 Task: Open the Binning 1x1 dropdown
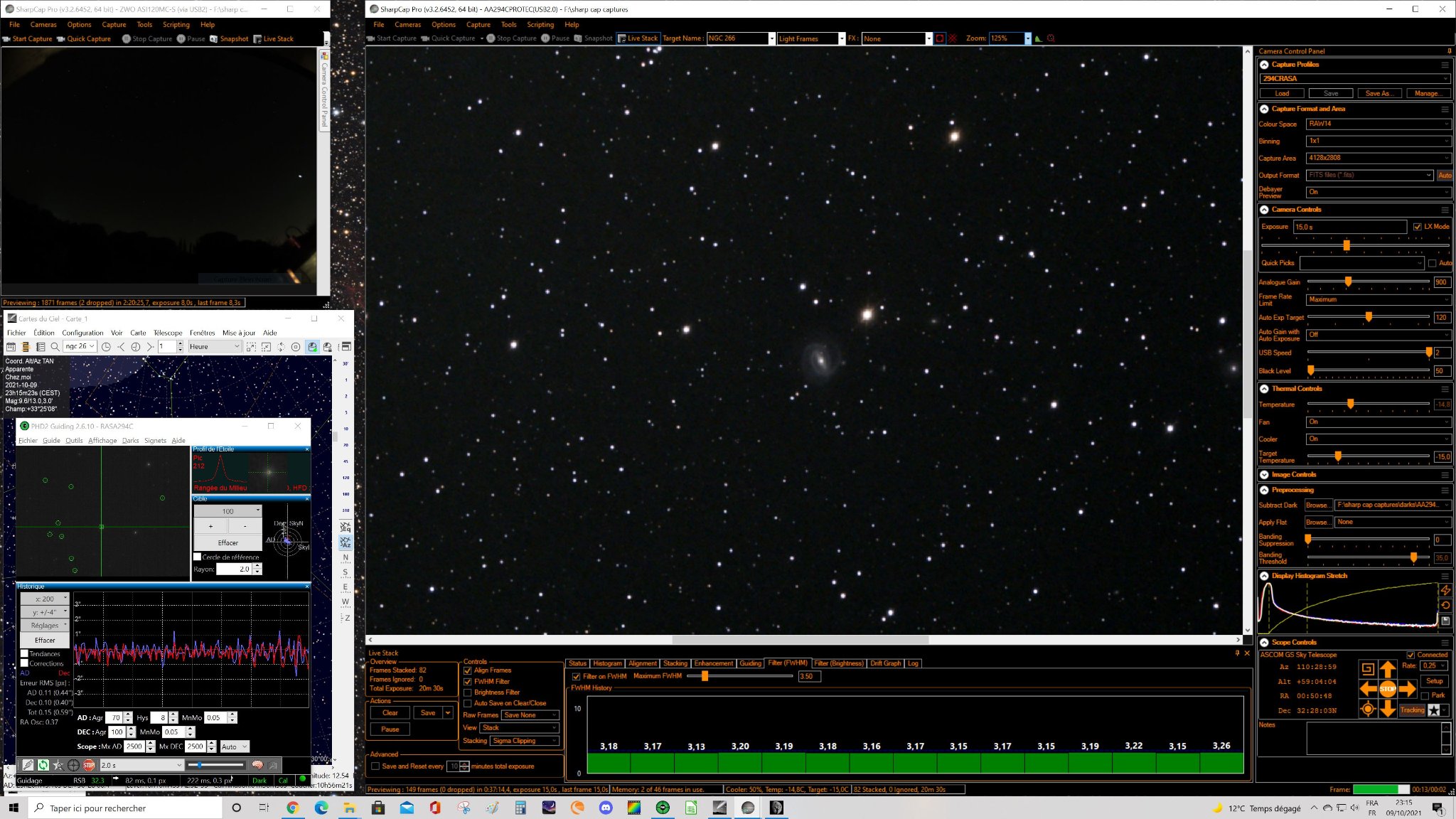click(x=1378, y=141)
